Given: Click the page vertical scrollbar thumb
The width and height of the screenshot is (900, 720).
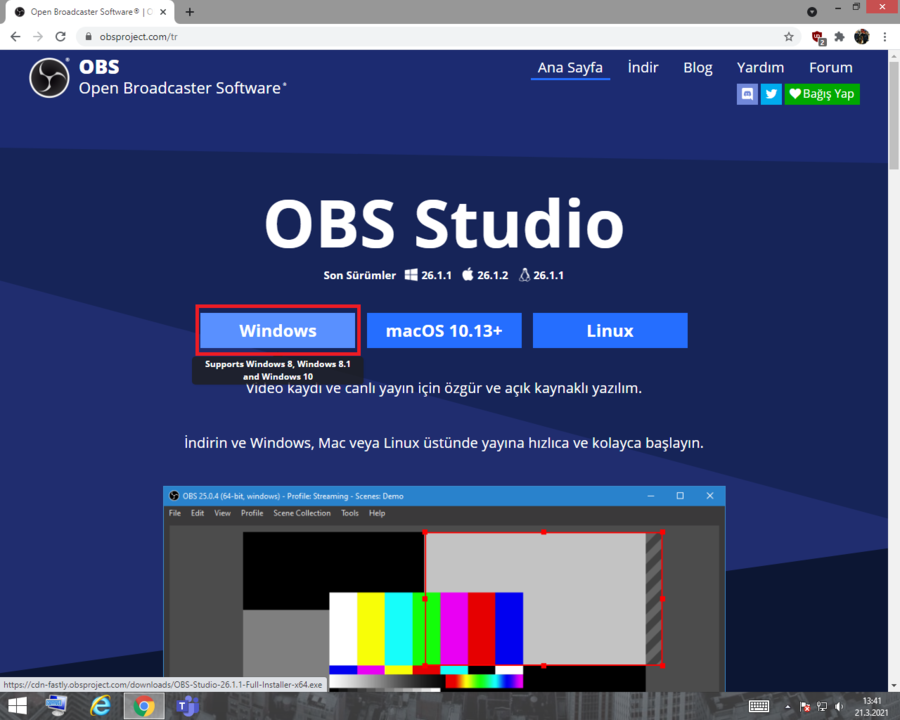Looking at the screenshot, I should pos(894,116).
